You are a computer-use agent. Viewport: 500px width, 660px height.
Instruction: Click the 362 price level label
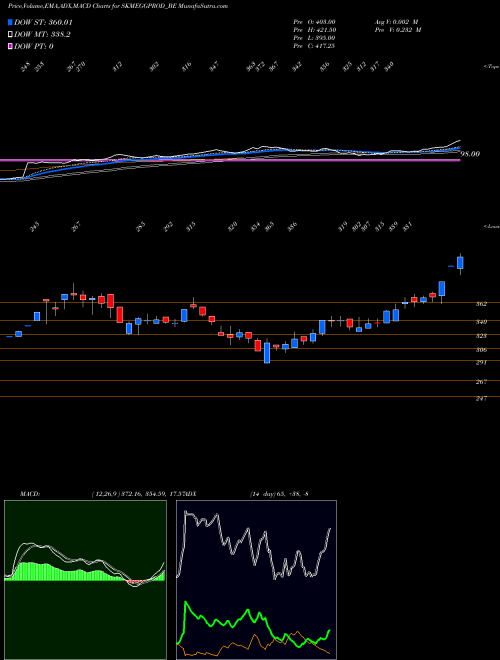482,304
